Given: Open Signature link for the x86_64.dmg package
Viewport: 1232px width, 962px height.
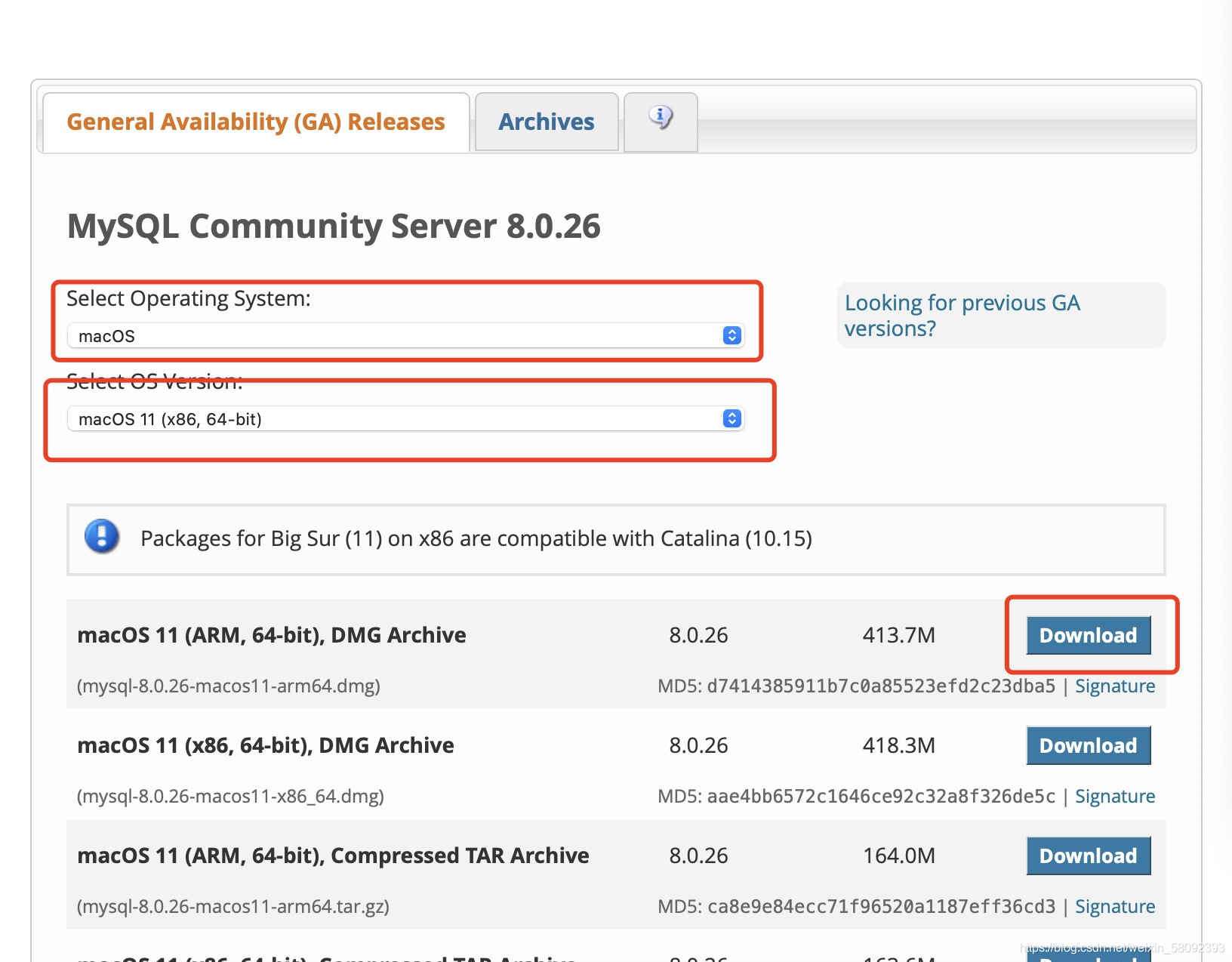Looking at the screenshot, I should pos(1114,797).
